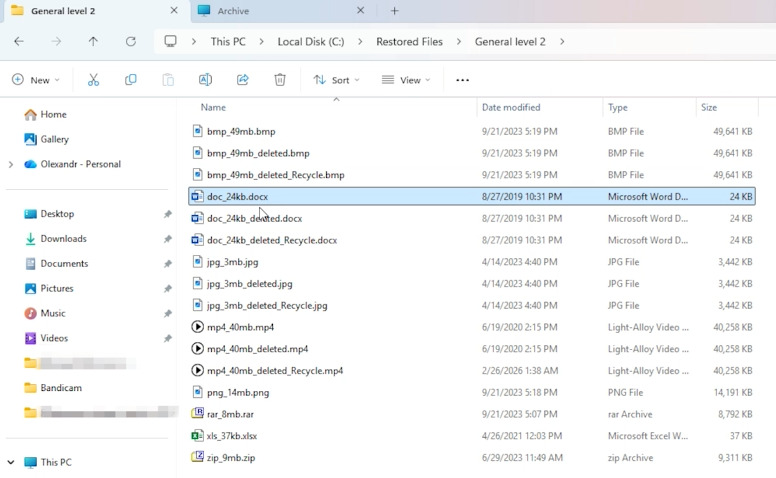This screenshot has width=776, height=478.
Task: Expand chevron after Local Disk (C:) breadcrumb
Action: [360, 42]
